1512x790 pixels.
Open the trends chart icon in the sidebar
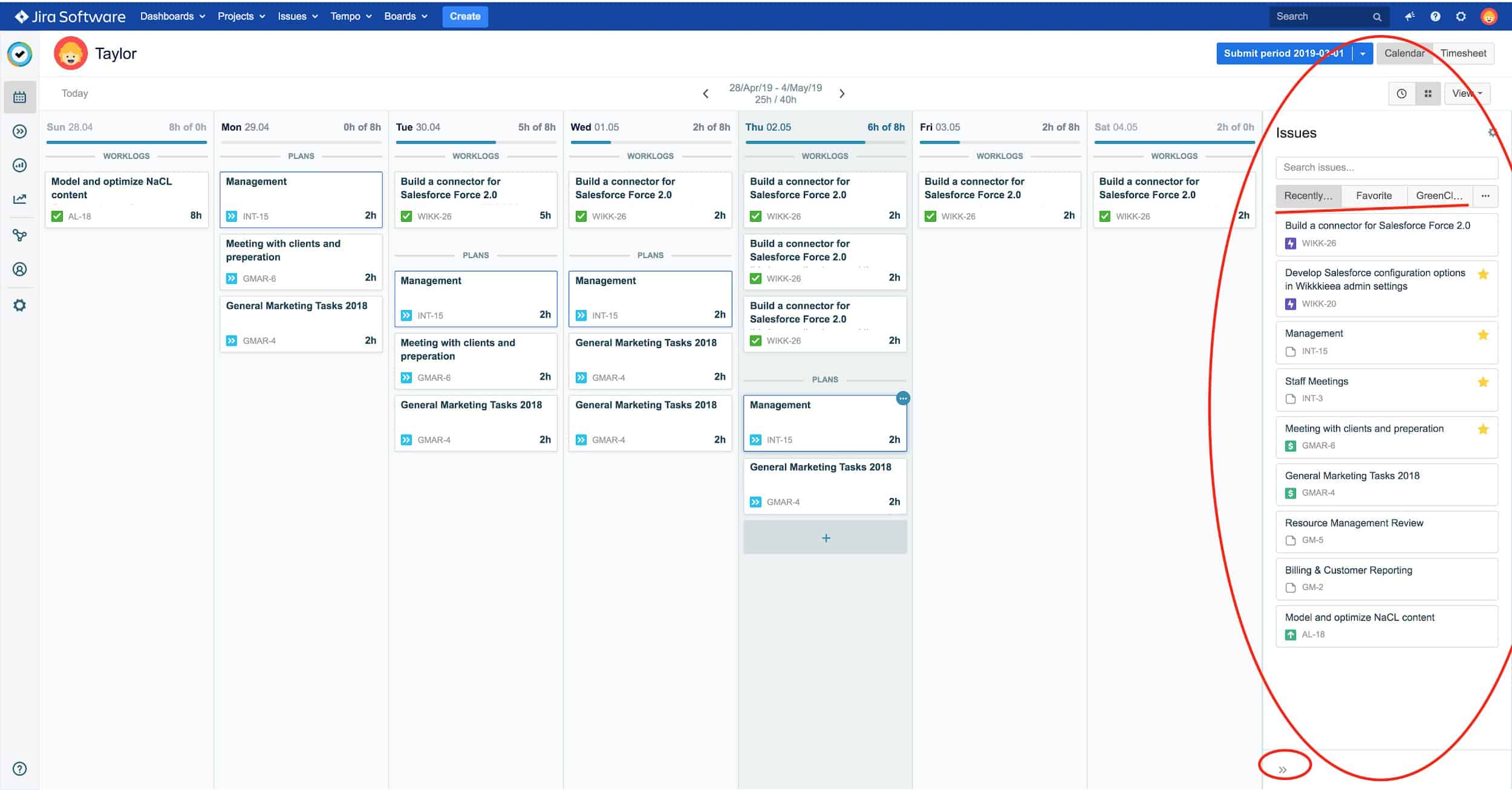[x=19, y=198]
